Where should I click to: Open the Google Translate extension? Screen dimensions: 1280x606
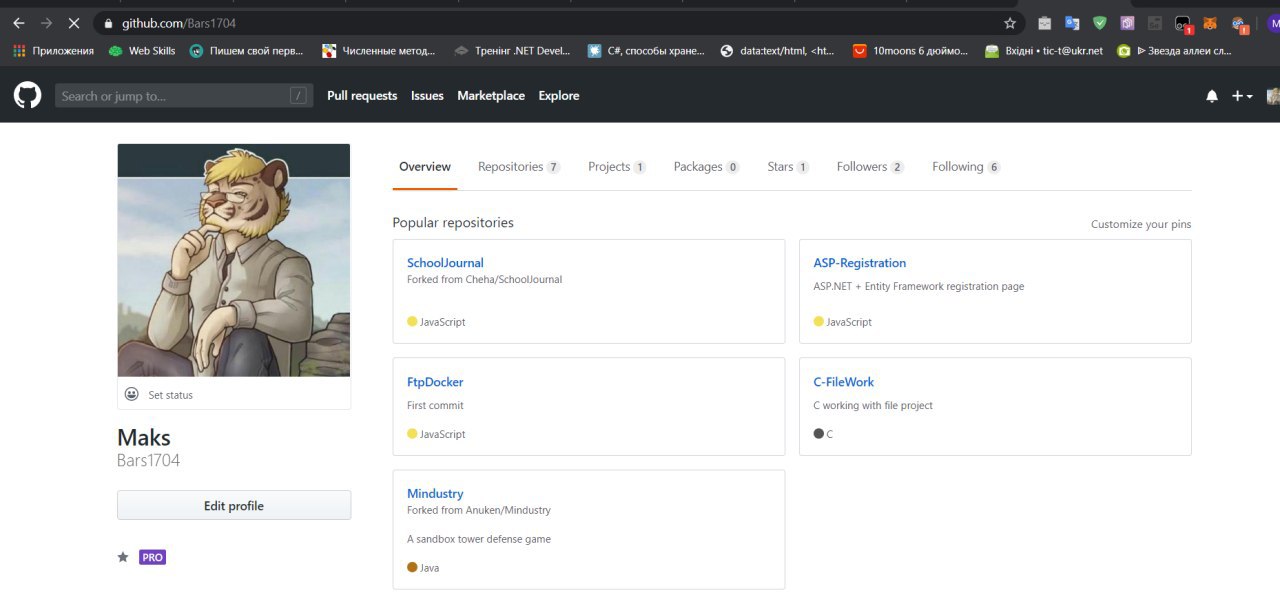click(x=1072, y=23)
